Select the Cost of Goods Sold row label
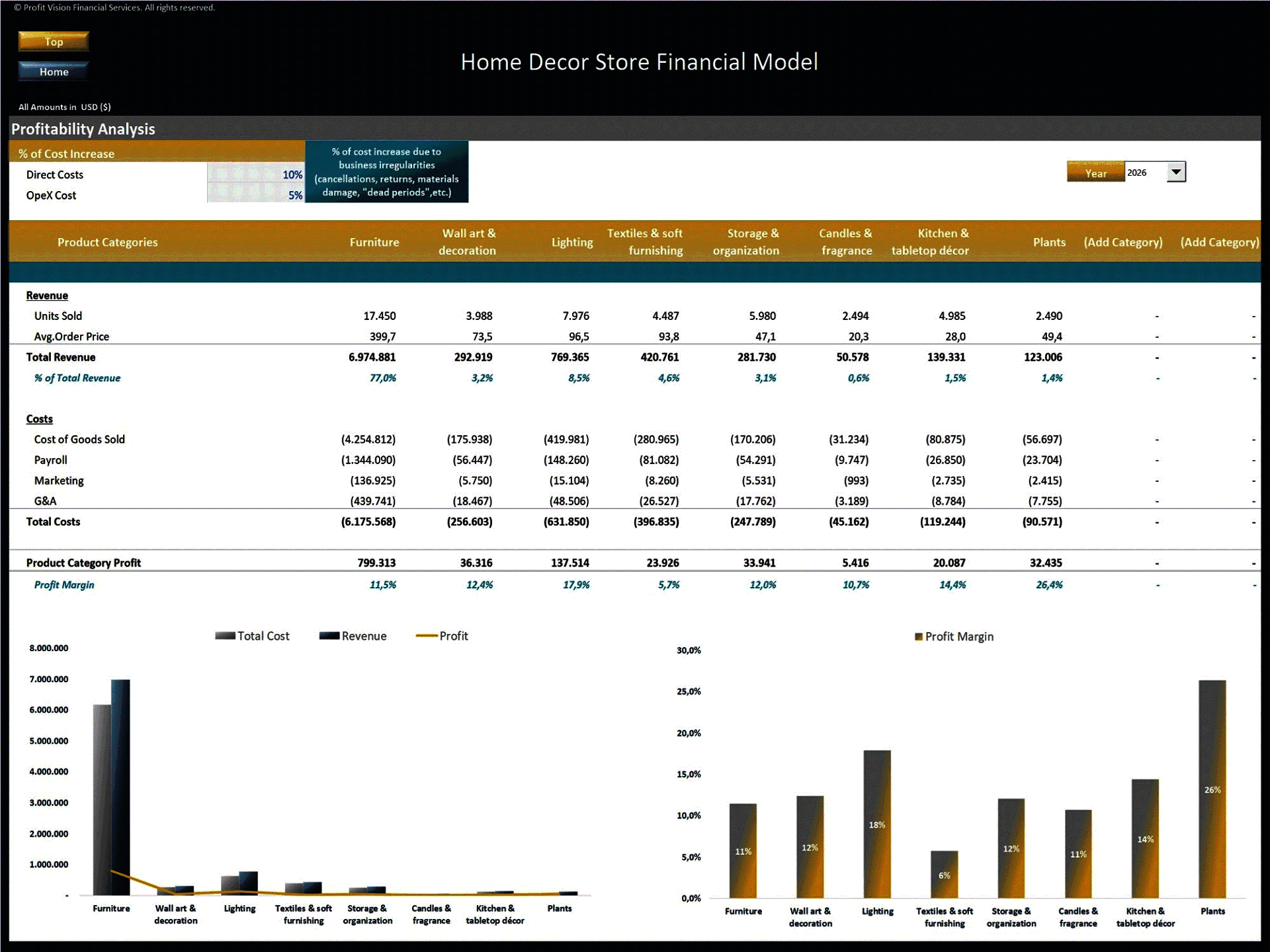The width and height of the screenshot is (1270, 952). (79, 439)
